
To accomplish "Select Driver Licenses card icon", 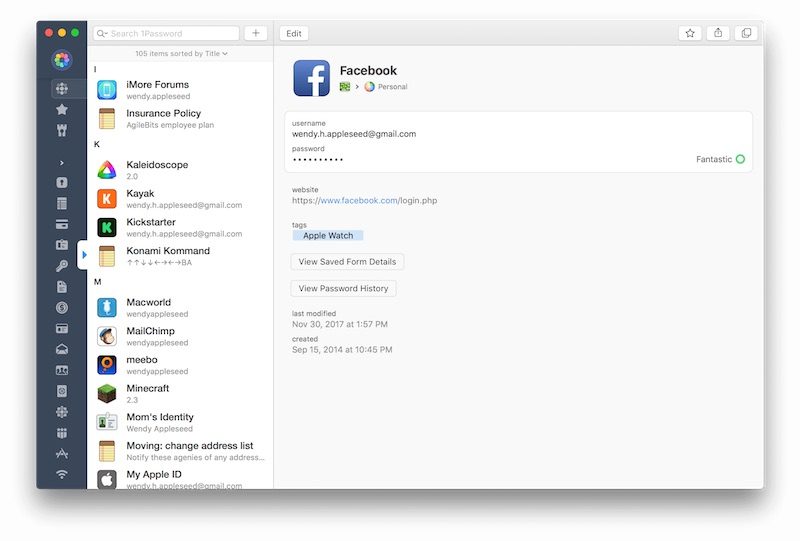I will (62, 329).
